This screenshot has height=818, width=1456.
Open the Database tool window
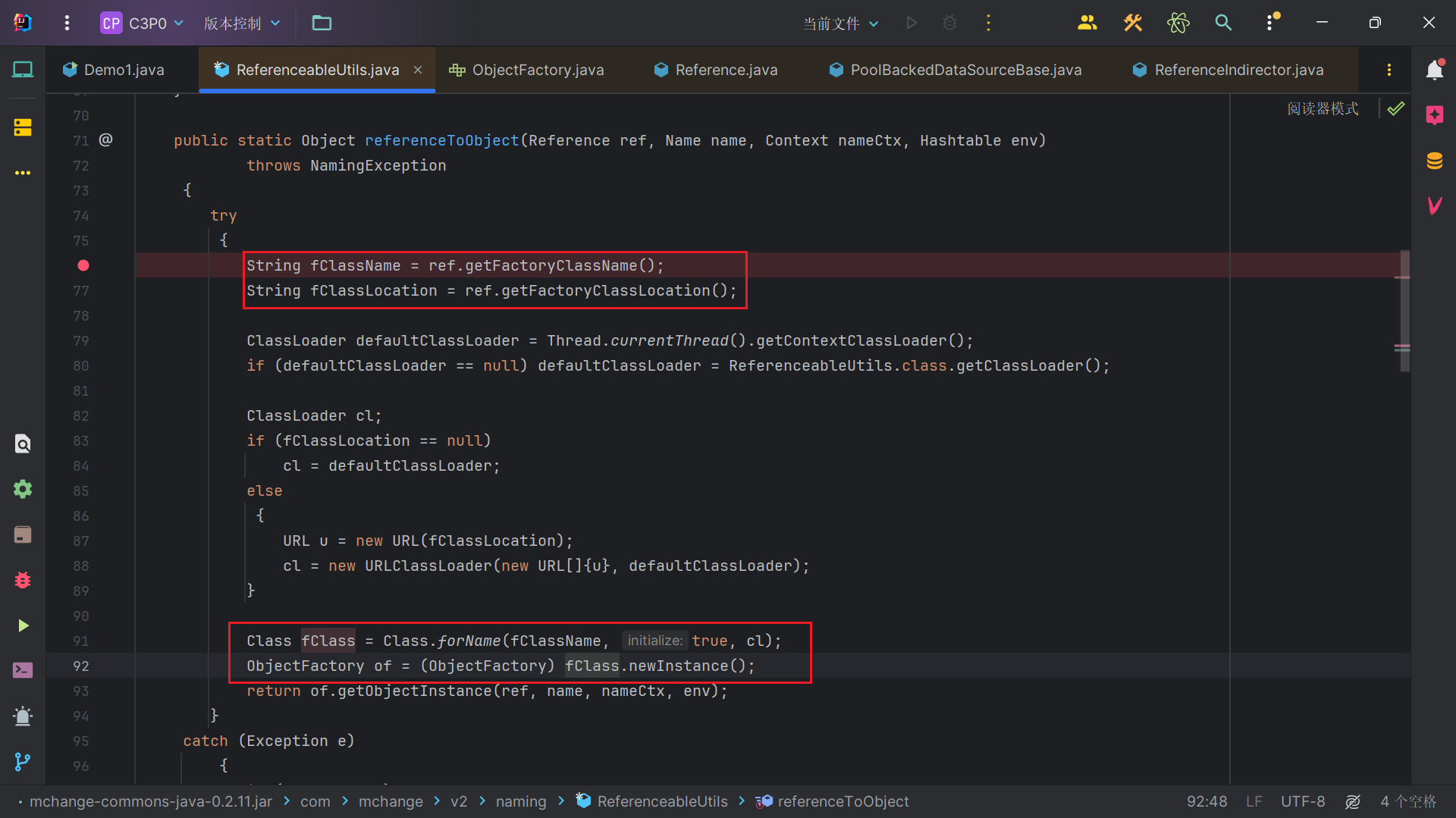tap(1434, 161)
